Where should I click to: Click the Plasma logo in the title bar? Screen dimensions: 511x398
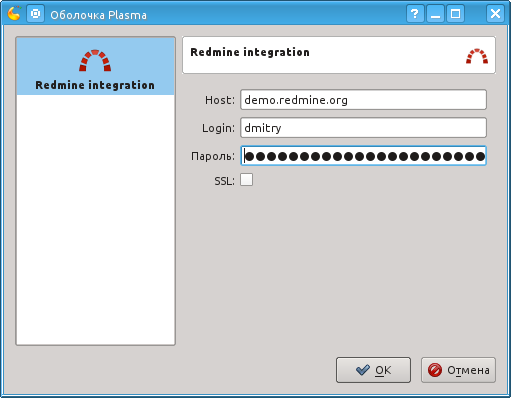[x=14, y=14]
